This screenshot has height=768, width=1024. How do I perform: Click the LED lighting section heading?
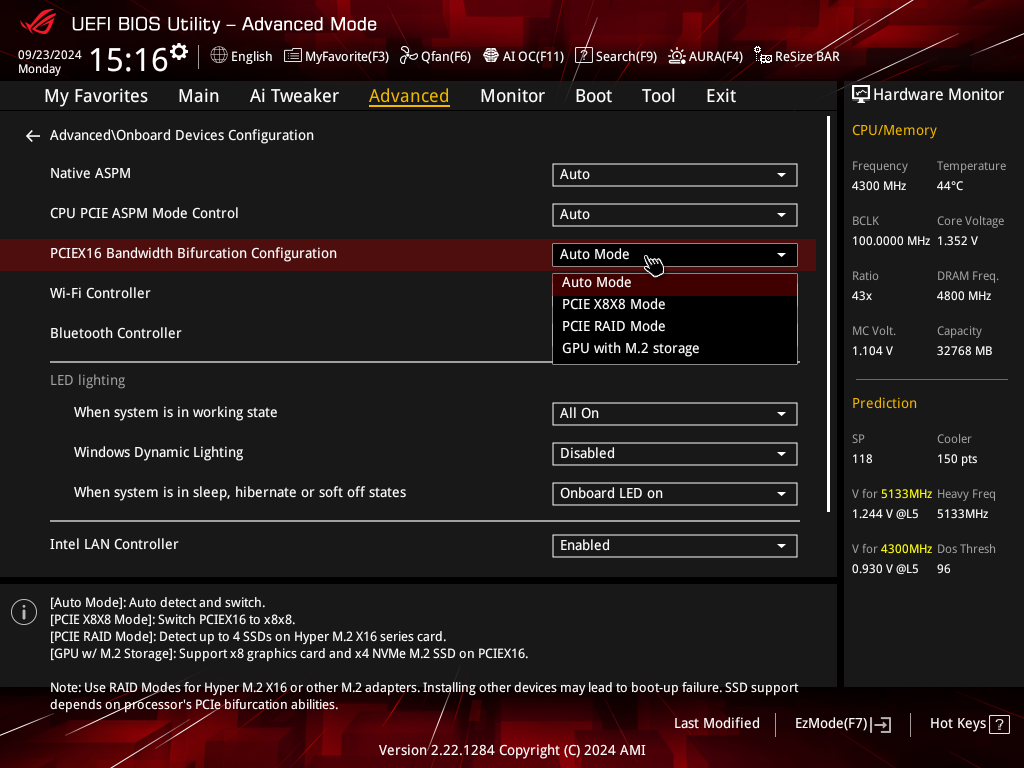[88, 380]
